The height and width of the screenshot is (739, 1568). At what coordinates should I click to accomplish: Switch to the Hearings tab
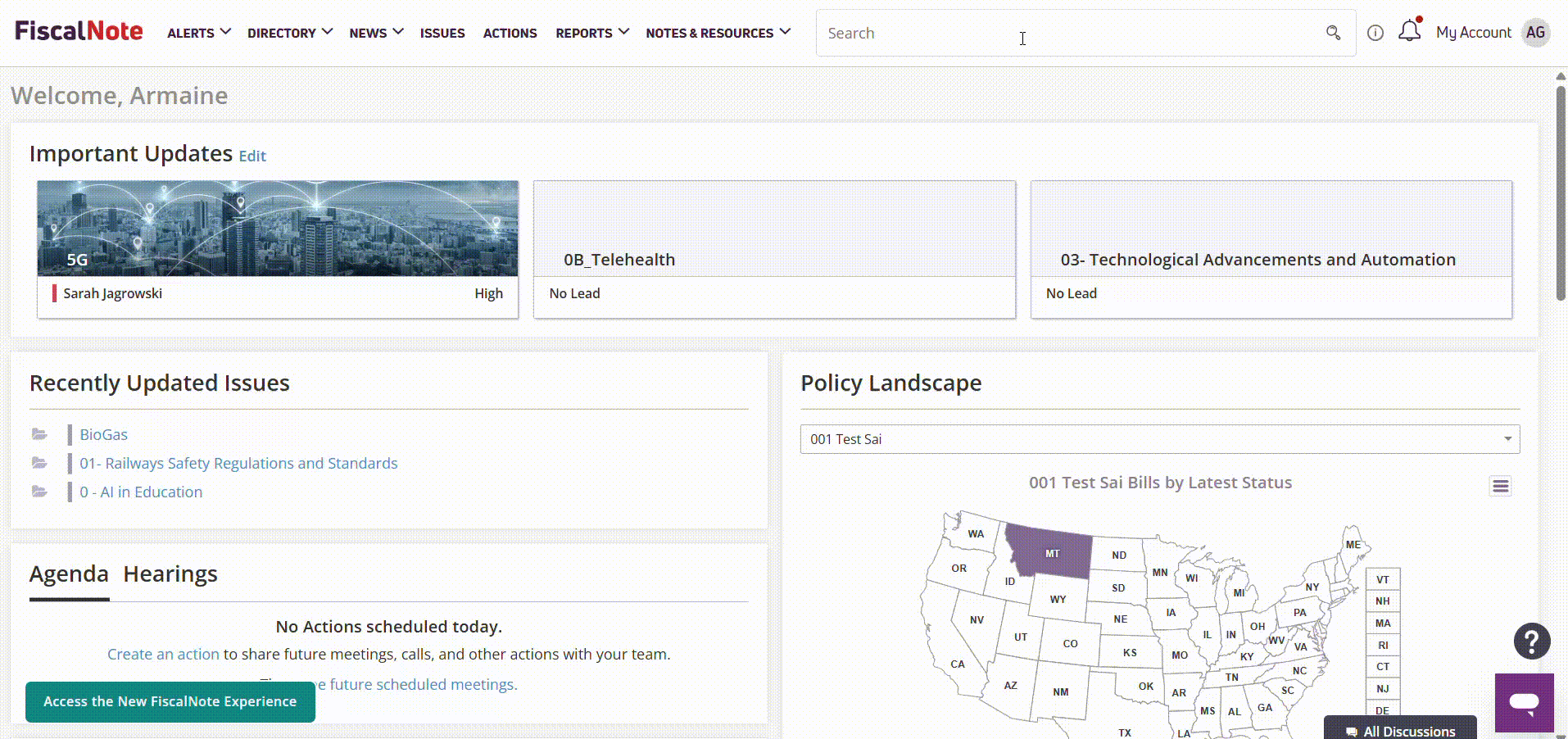[170, 574]
